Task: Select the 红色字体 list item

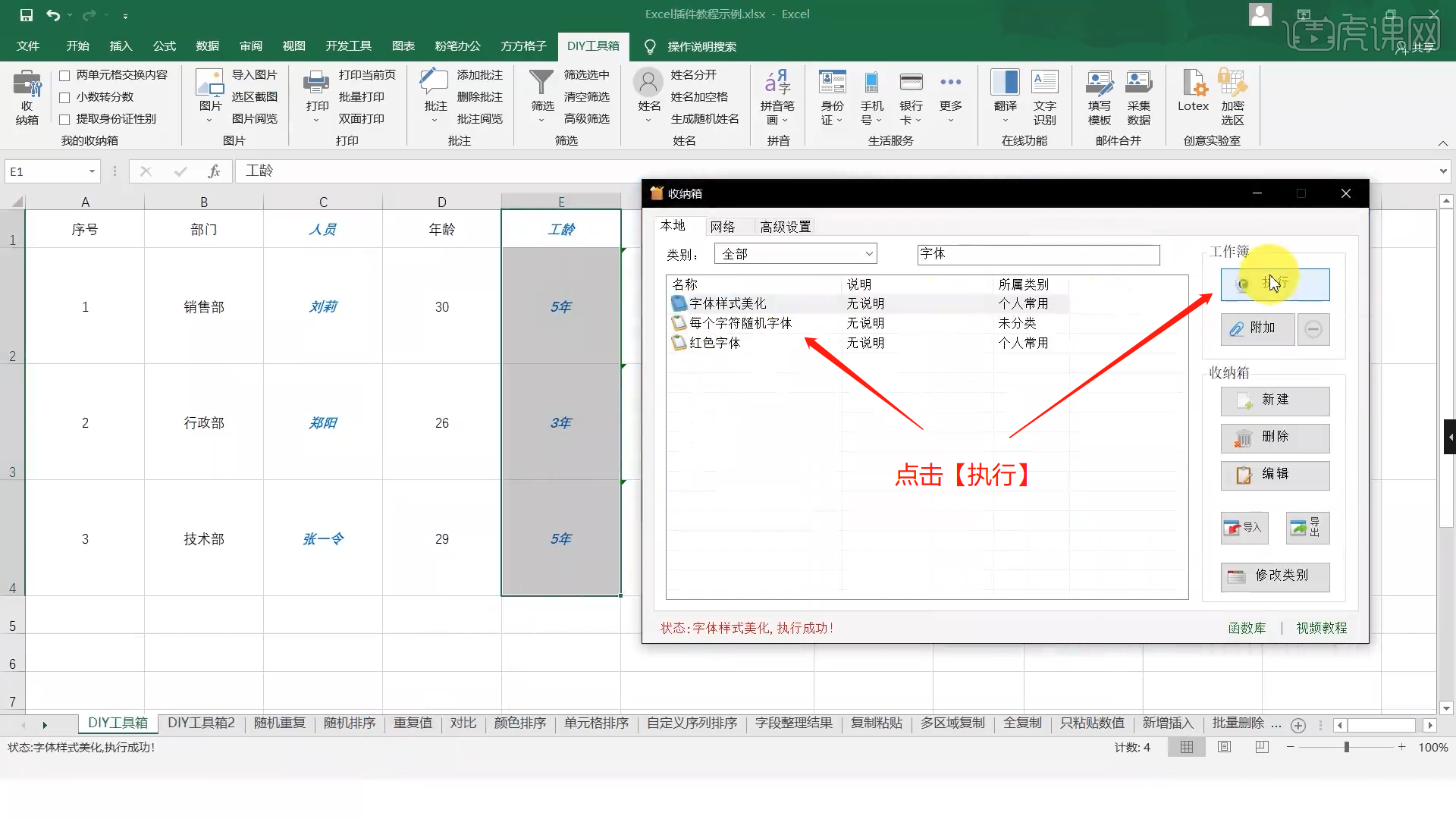Action: click(868, 344)
